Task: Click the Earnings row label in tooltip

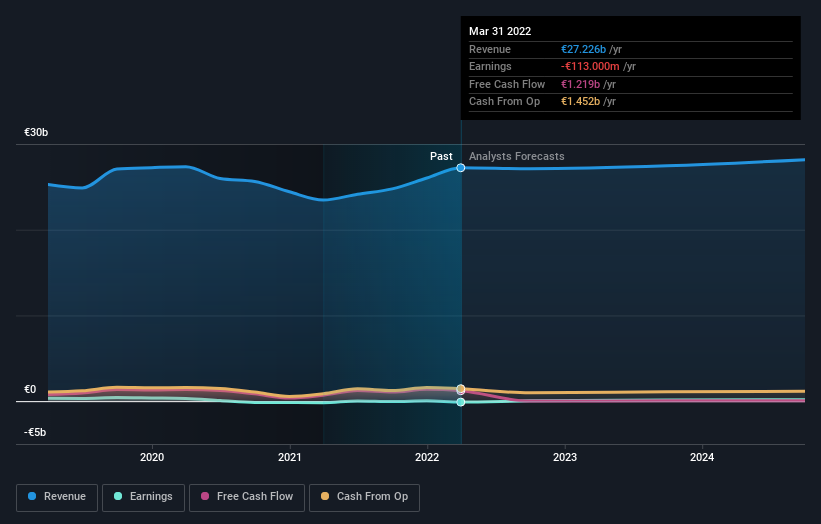Action: tap(490, 66)
